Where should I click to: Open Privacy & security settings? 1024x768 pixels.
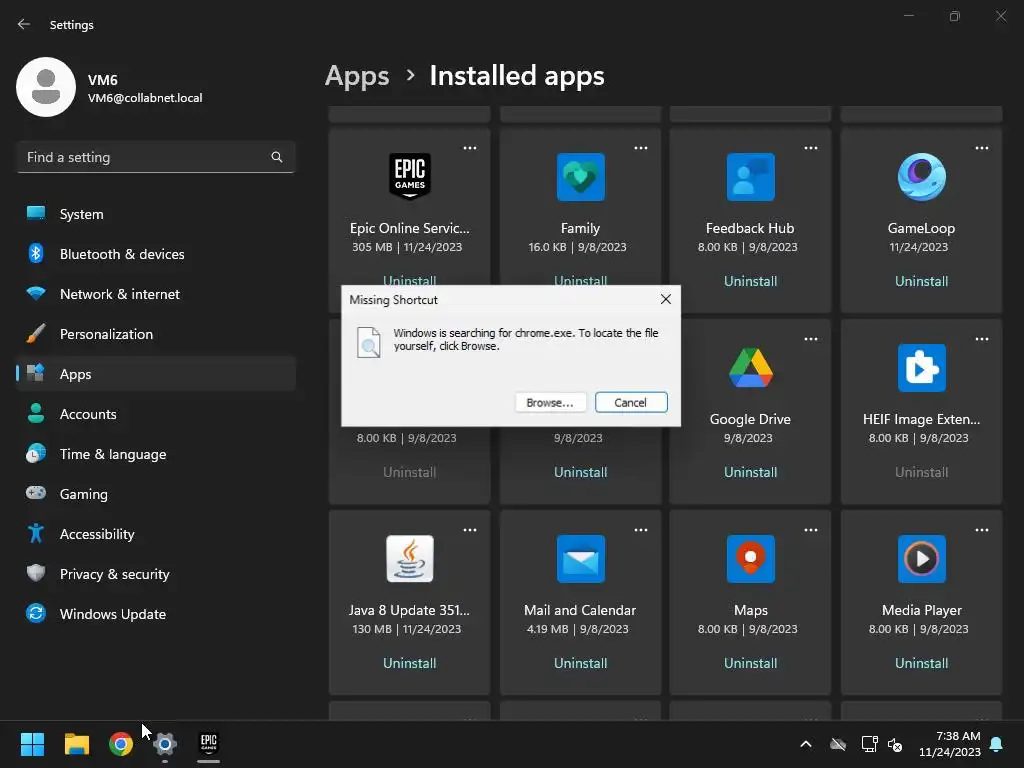pyautogui.click(x=156, y=574)
